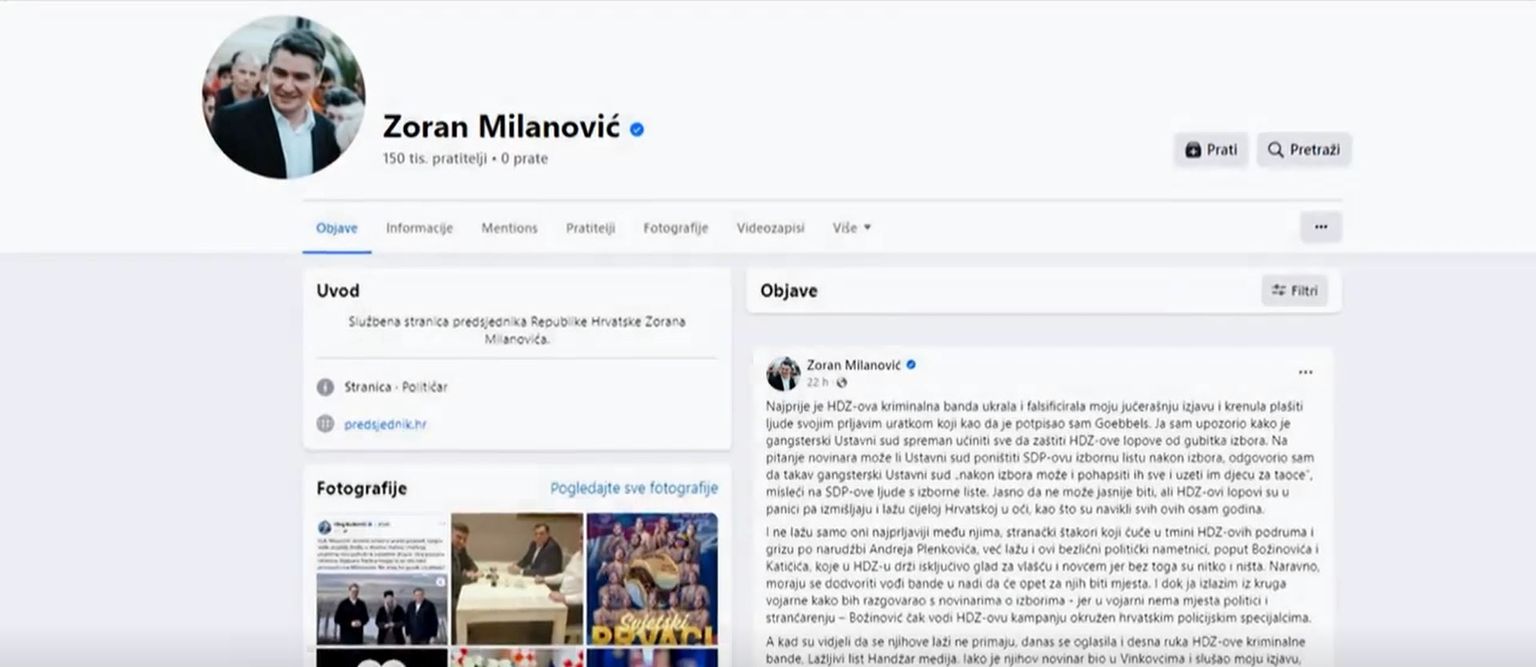
Task: Select the Fotografije tab
Action: click(x=675, y=228)
